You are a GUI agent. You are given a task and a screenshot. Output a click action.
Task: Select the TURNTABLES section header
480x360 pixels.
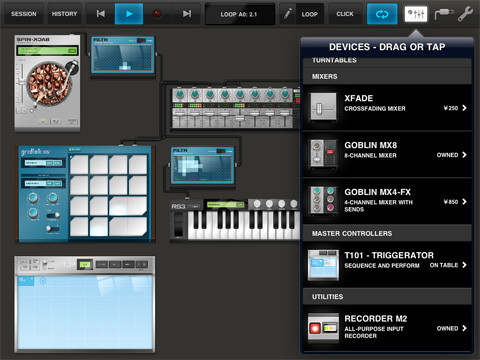[x=387, y=61]
